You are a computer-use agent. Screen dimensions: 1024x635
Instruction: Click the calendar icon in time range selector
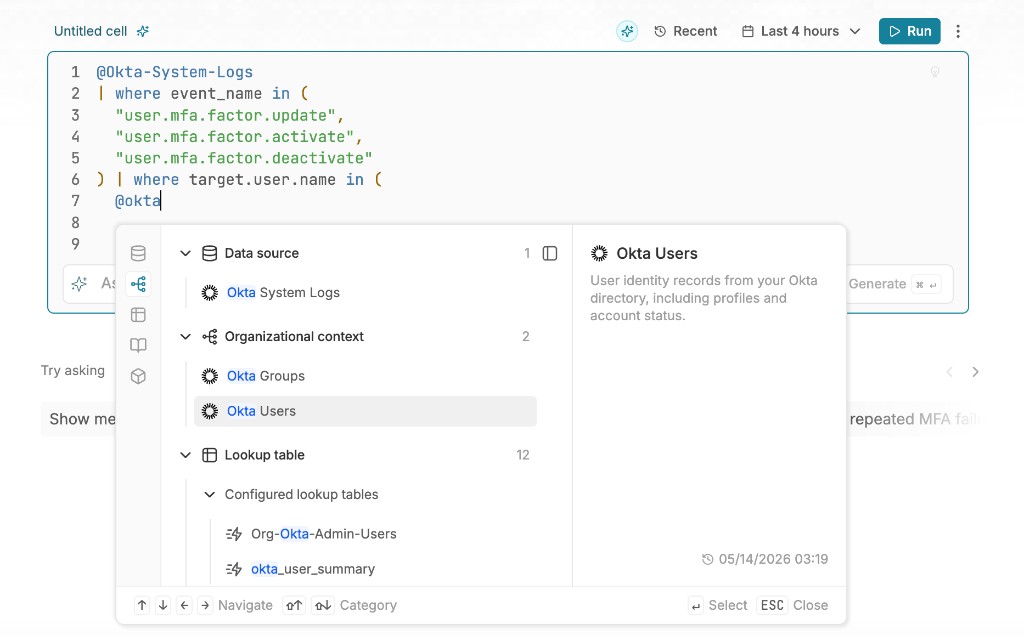pos(748,31)
